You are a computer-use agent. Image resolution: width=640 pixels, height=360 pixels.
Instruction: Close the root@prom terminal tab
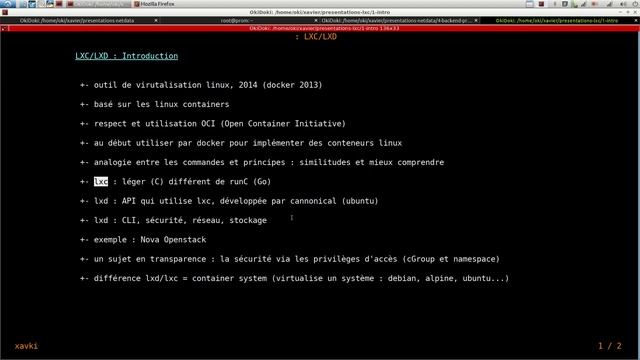(x=316, y=20)
